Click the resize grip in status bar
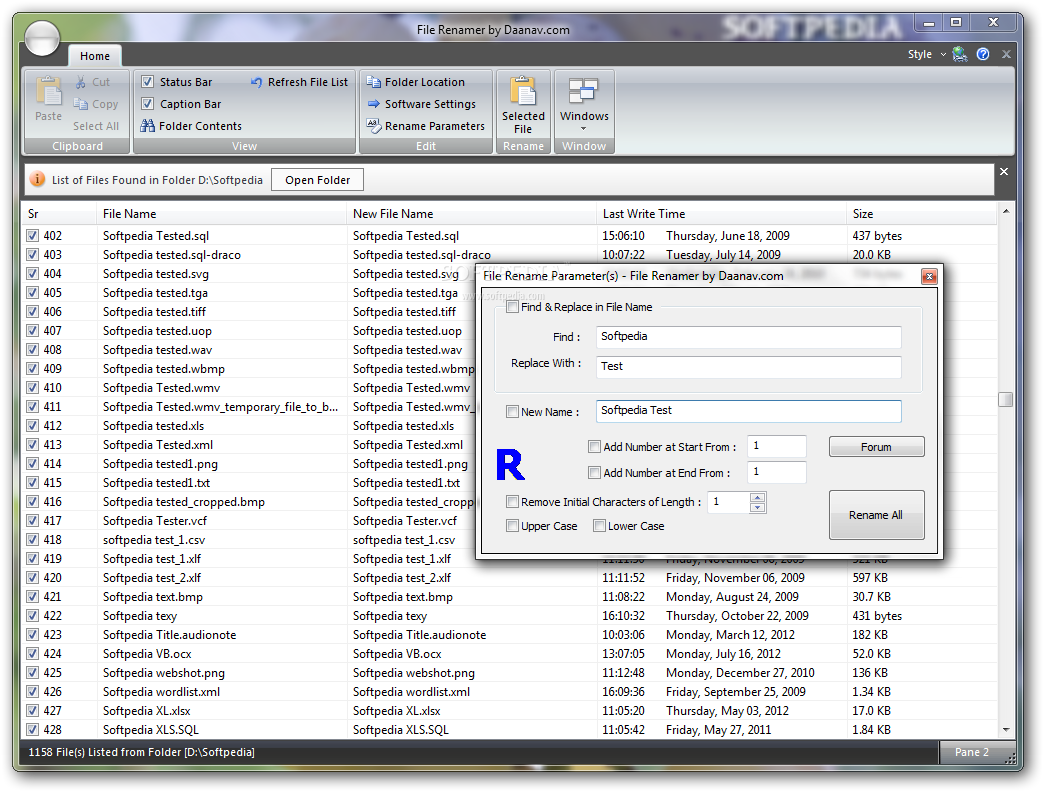This screenshot has height=792, width=1044. click(1009, 757)
